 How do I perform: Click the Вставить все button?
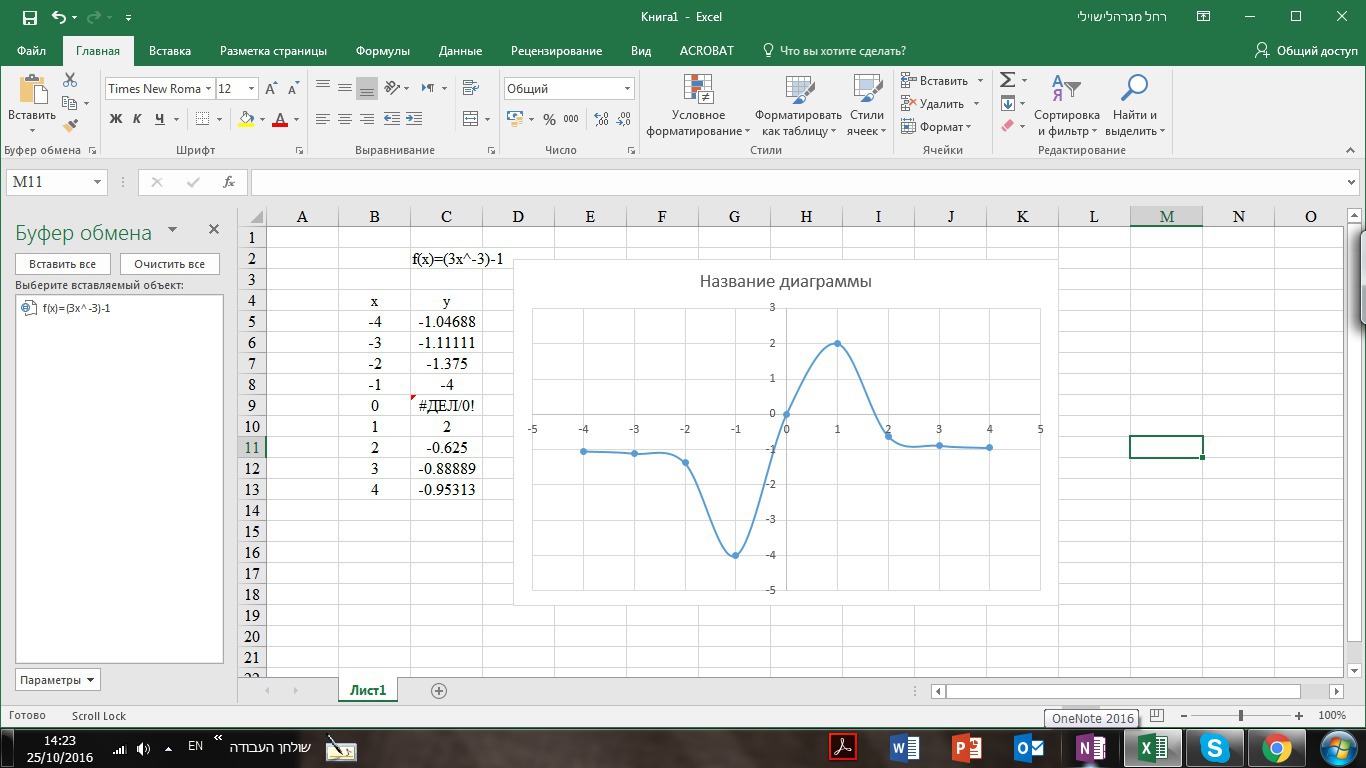coord(62,264)
